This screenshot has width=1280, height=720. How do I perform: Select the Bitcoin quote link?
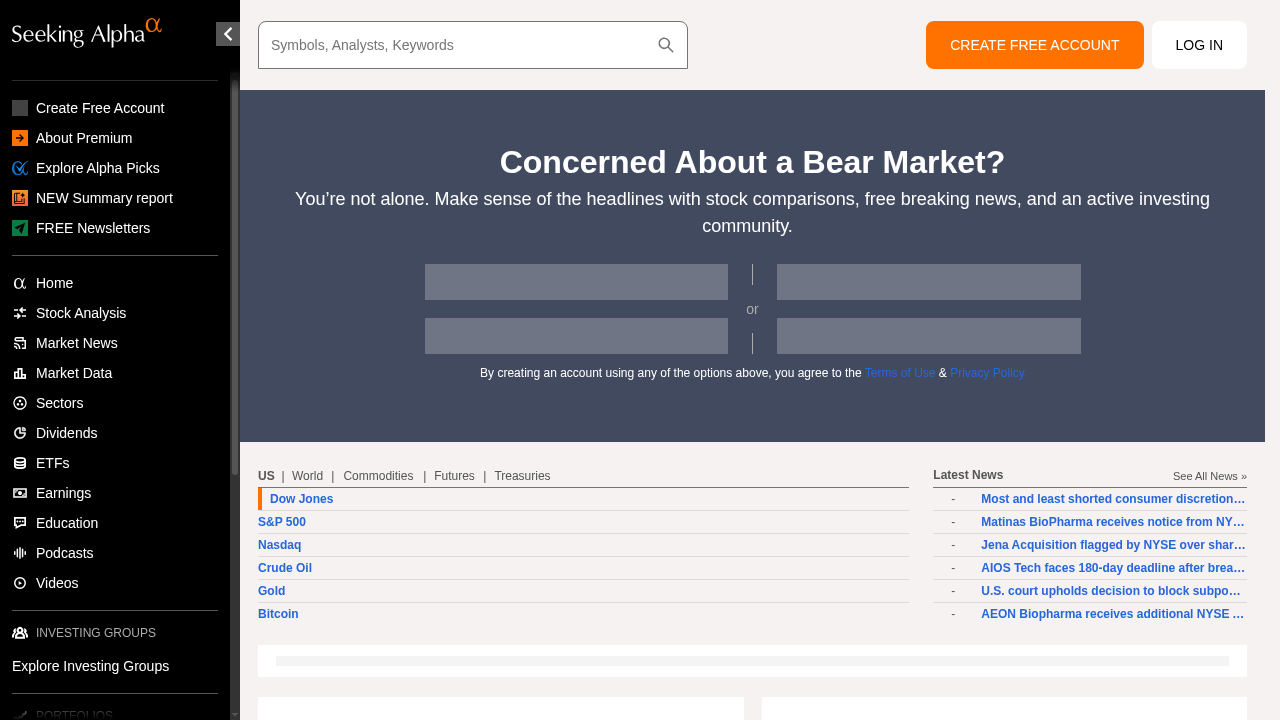click(278, 613)
